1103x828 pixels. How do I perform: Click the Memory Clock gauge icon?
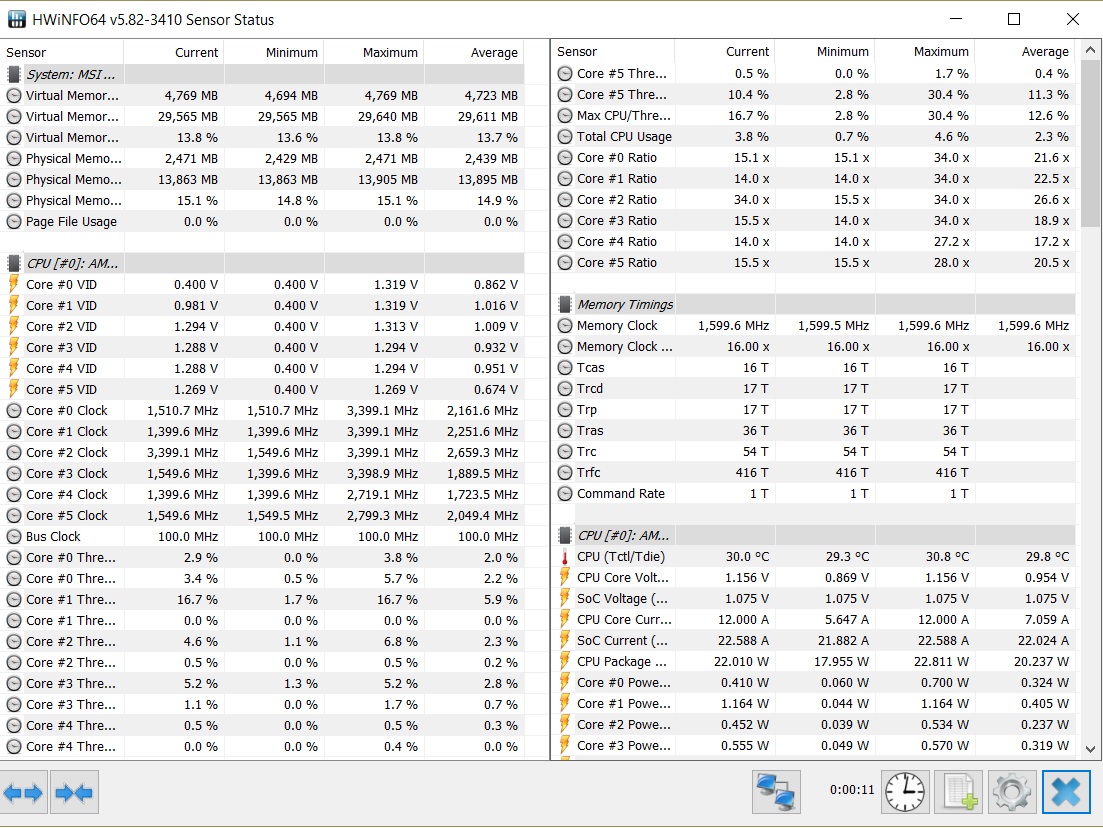pyautogui.click(x=564, y=326)
